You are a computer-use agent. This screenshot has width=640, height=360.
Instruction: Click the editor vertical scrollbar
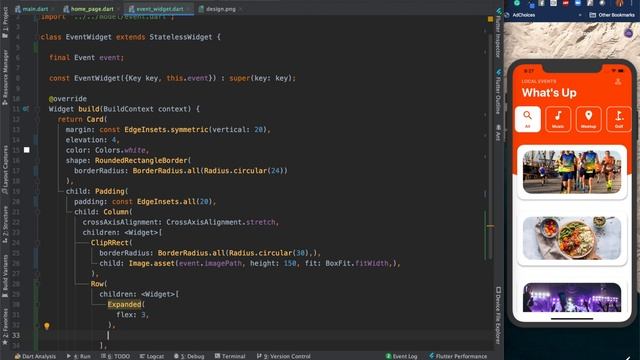point(490,147)
